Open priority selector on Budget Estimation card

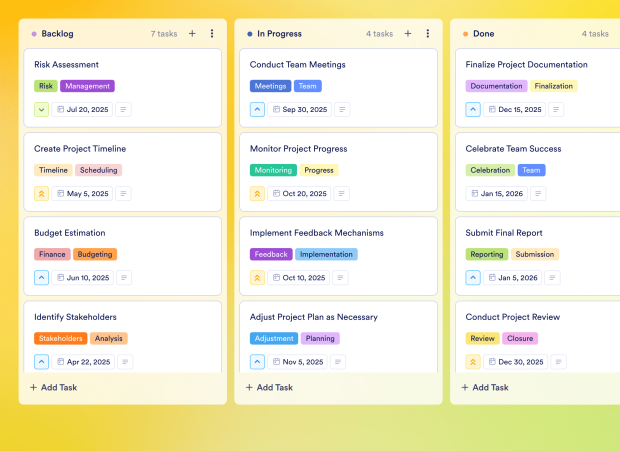tap(42, 278)
